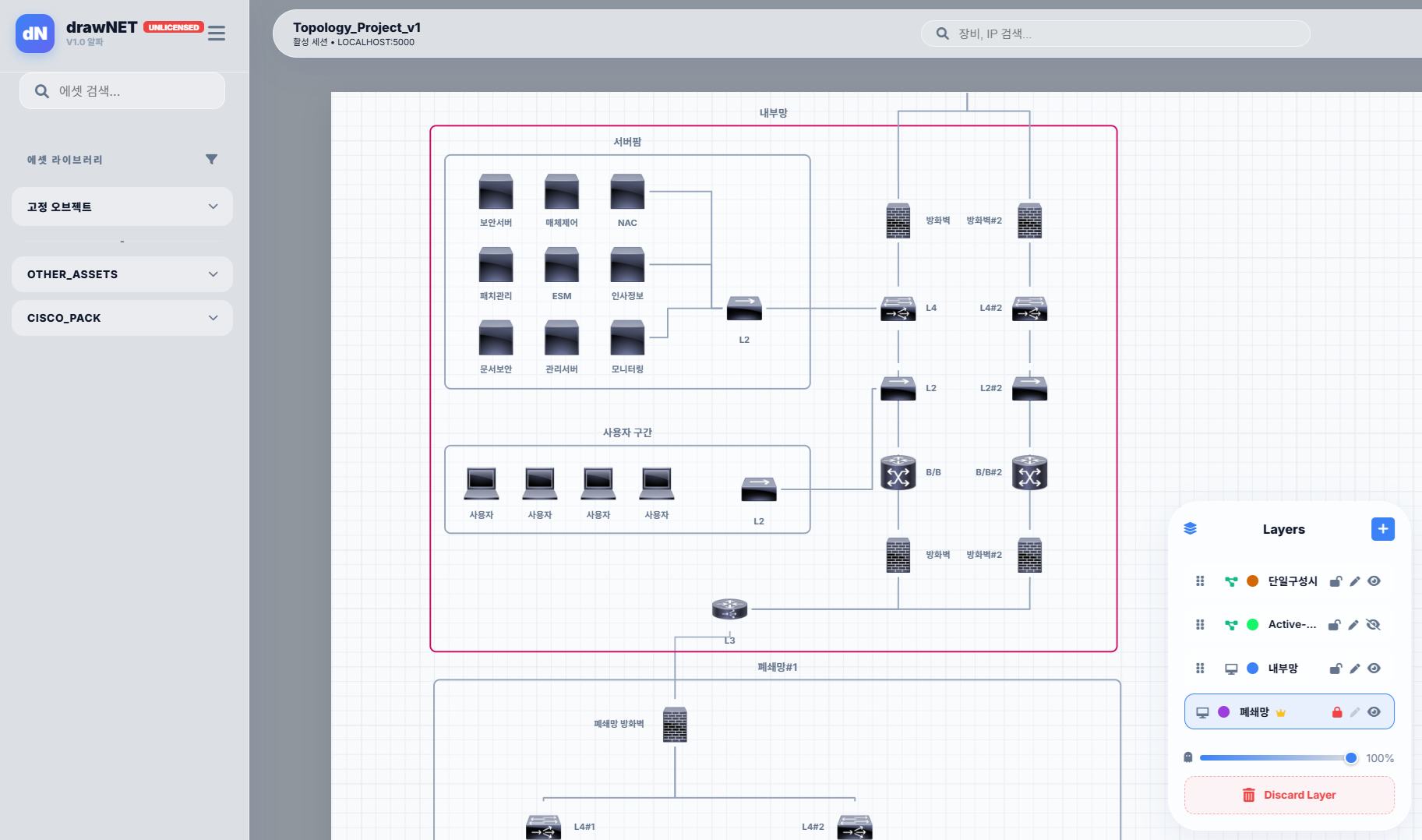1422x840 pixels.
Task: Hide the 단일구성시 layer with its eye toggle
Action: (1374, 581)
